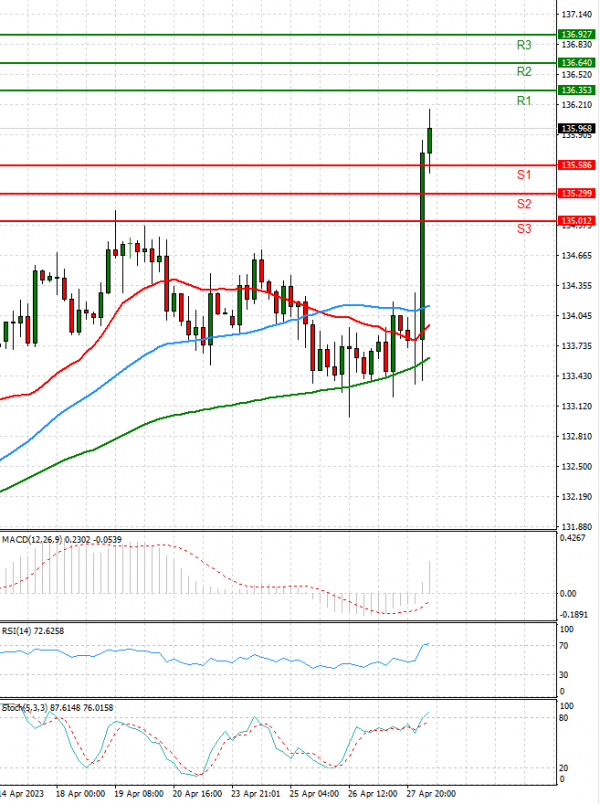Click the 20 Apr 16:00 time label

click(197, 794)
